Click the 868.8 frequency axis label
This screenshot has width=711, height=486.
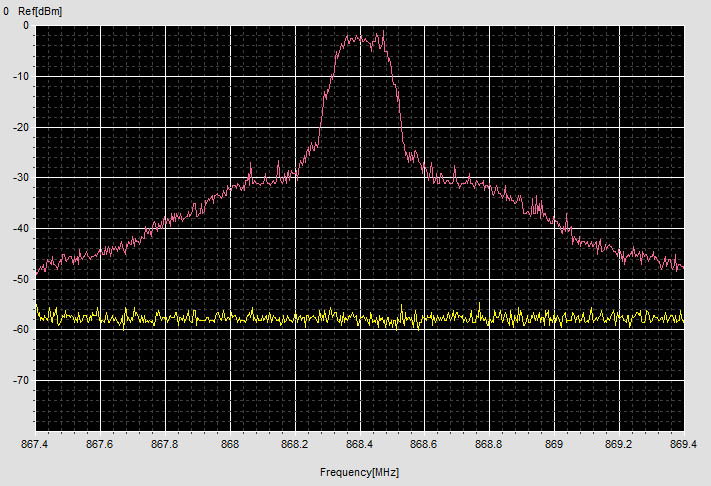488,444
